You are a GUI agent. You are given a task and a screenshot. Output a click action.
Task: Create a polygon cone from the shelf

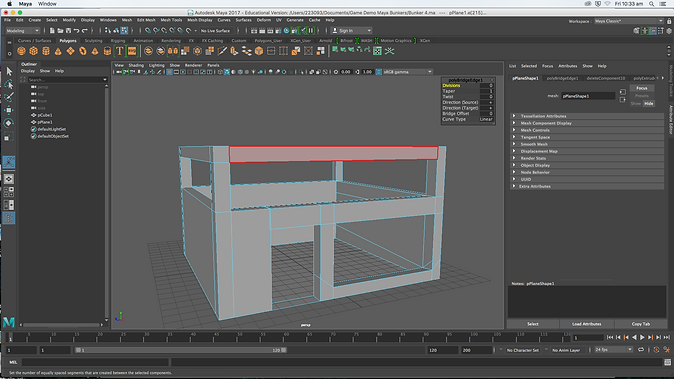click(x=58, y=51)
